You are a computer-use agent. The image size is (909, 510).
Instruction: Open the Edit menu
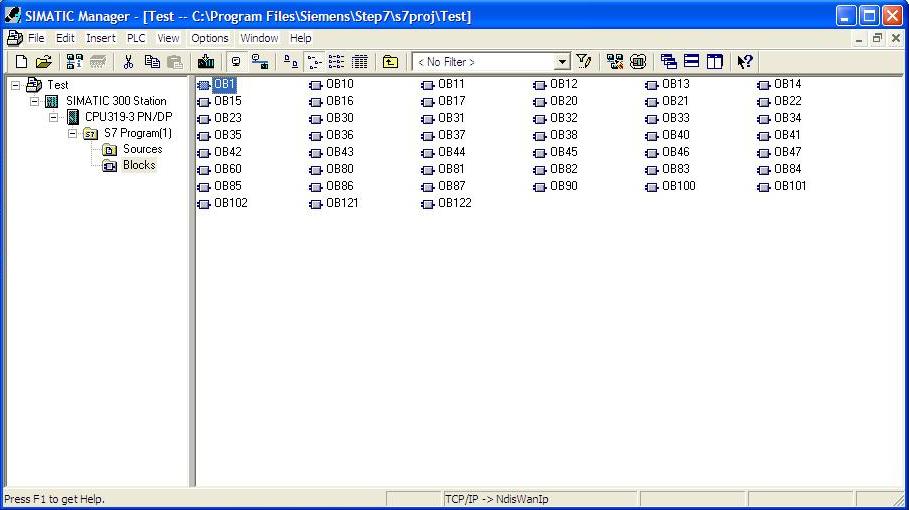(65, 38)
